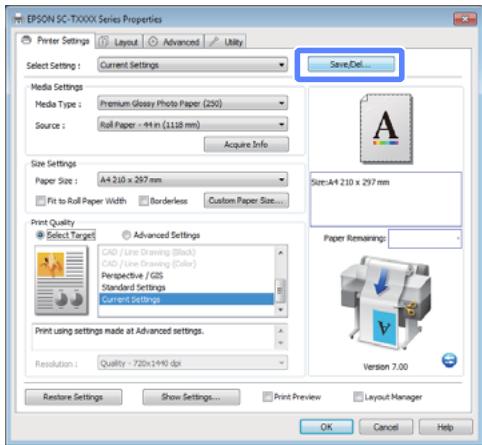Click the target list scroll up arrow
Image resolution: width=482 pixels, height=445 pixels.
280,252
